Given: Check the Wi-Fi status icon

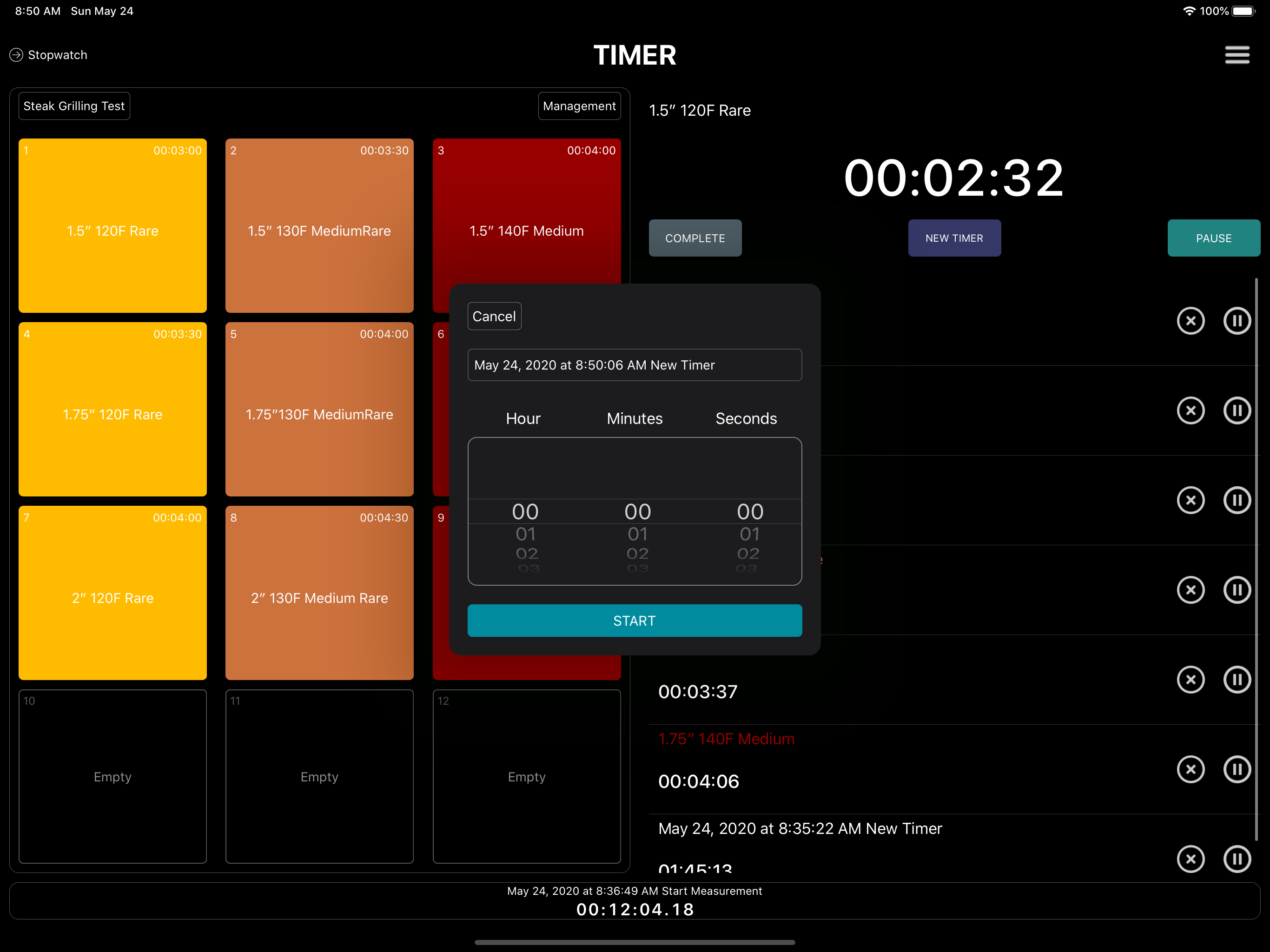Looking at the screenshot, I should (1189, 11).
